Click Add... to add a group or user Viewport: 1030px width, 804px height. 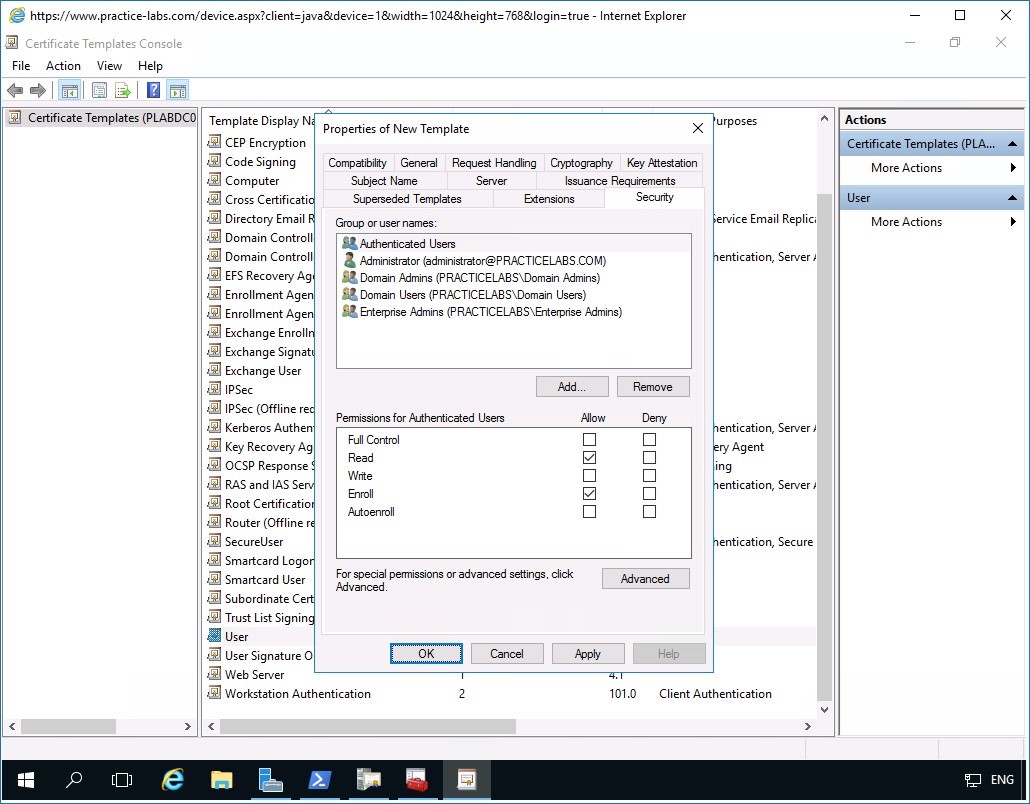[572, 387]
